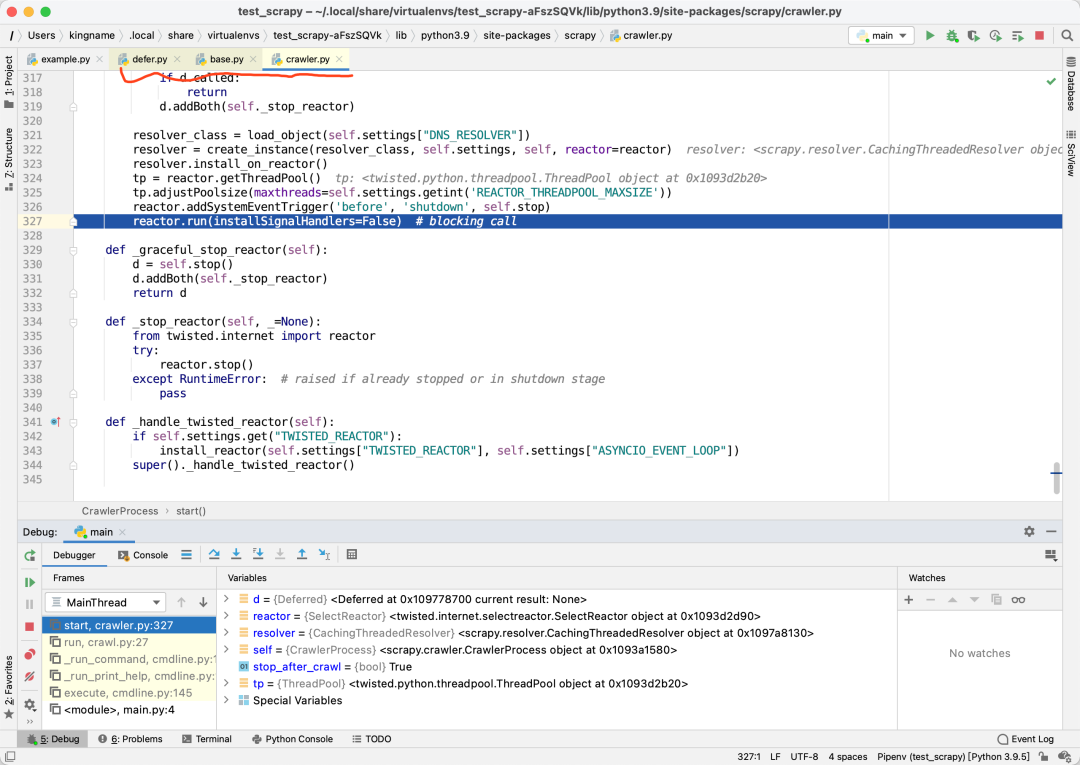Run the main configuration with green play
The image size is (1080, 765).
pos(930,36)
